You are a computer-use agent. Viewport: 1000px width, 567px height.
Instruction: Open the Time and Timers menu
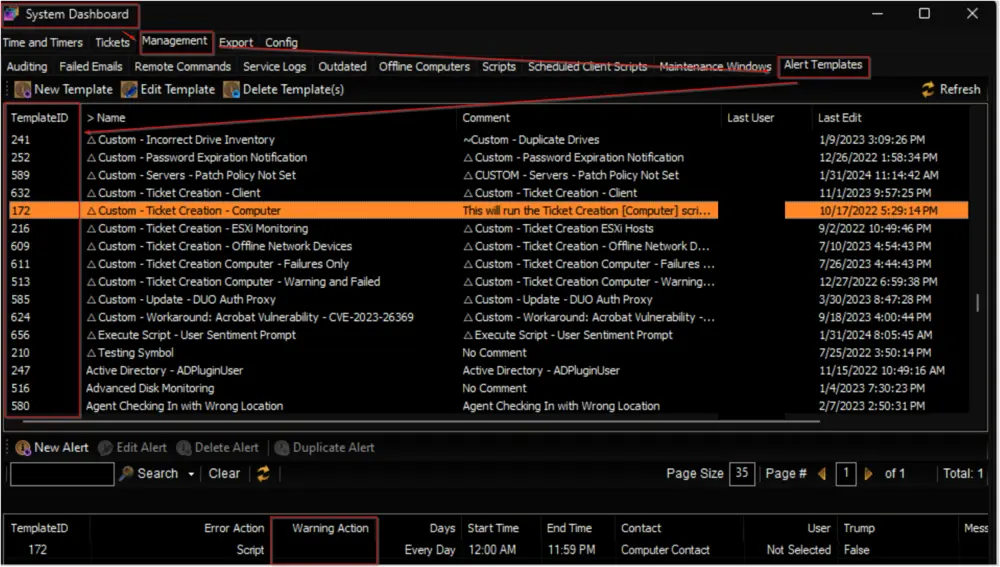[x=43, y=43]
